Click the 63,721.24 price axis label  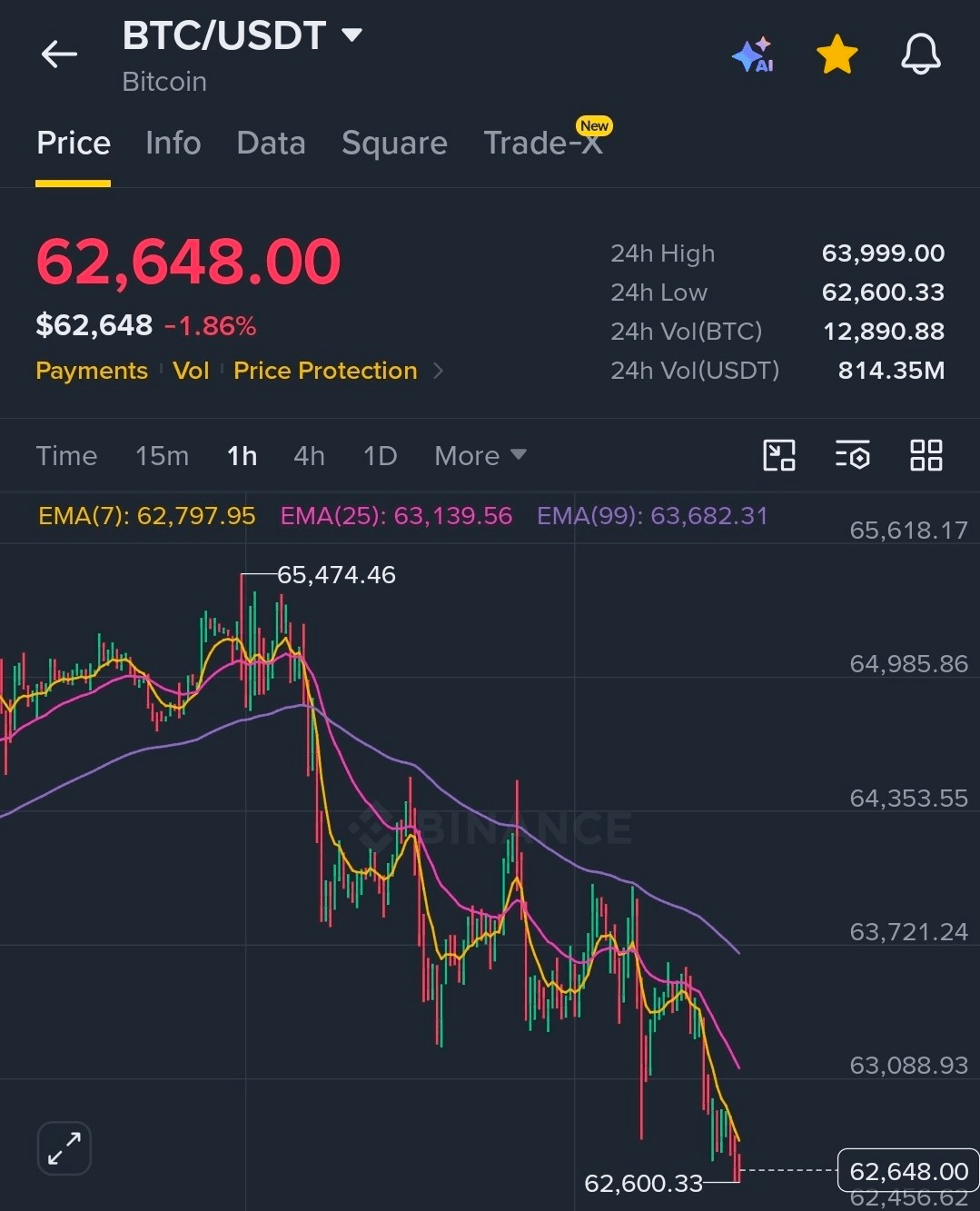(908, 932)
